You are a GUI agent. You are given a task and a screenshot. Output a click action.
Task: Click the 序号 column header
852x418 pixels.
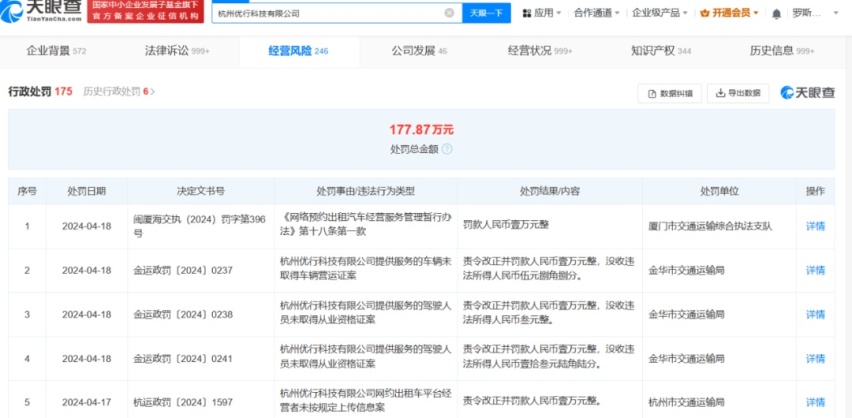27,191
